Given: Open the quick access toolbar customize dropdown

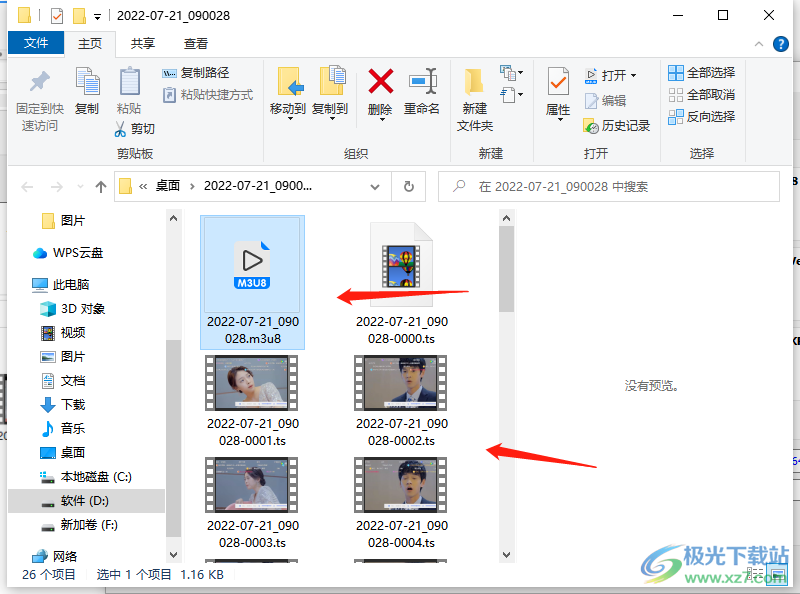Looking at the screenshot, I should pyautogui.click(x=97, y=17).
